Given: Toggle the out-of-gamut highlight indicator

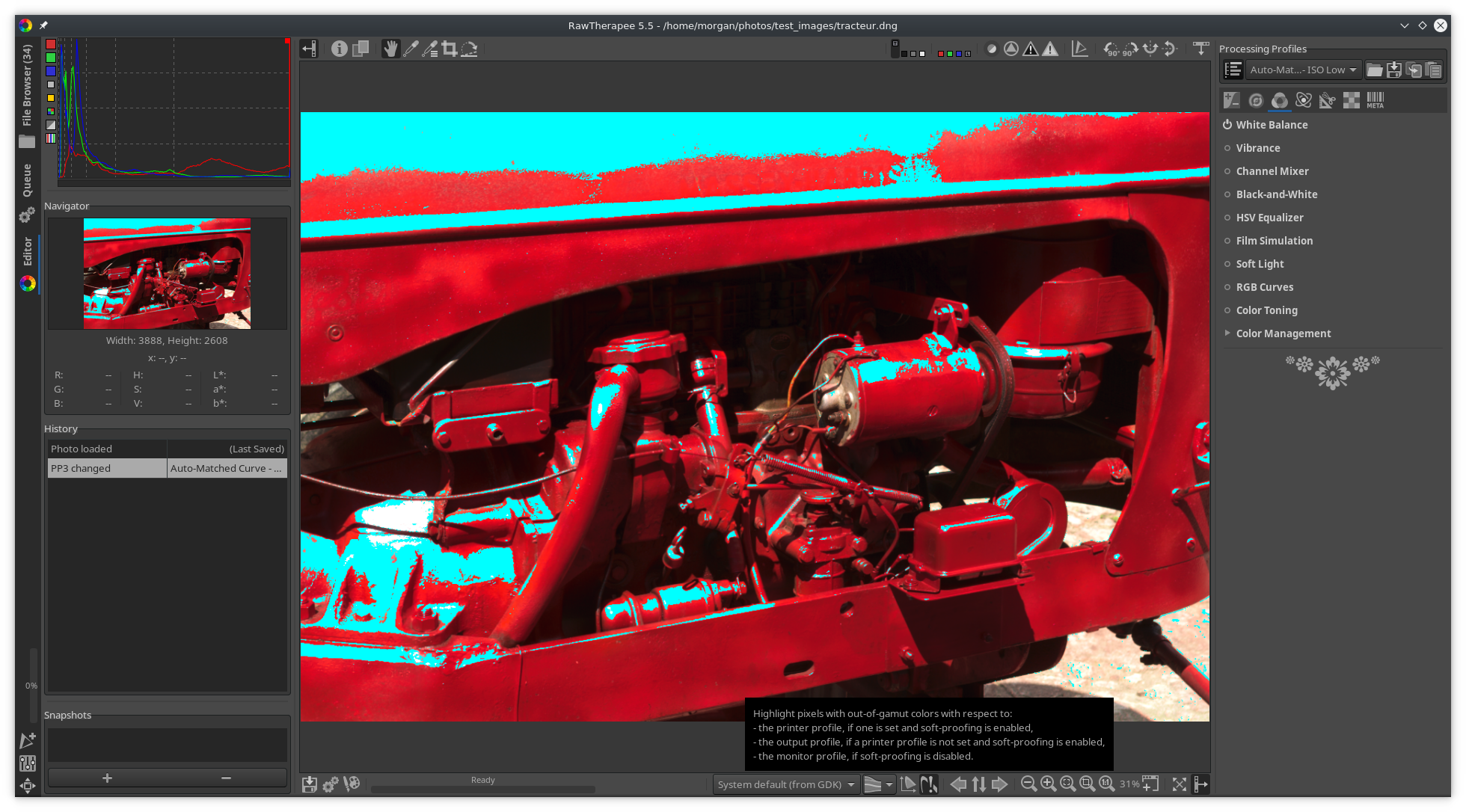Looking at the screenshot, I should [x=928, y=784].
